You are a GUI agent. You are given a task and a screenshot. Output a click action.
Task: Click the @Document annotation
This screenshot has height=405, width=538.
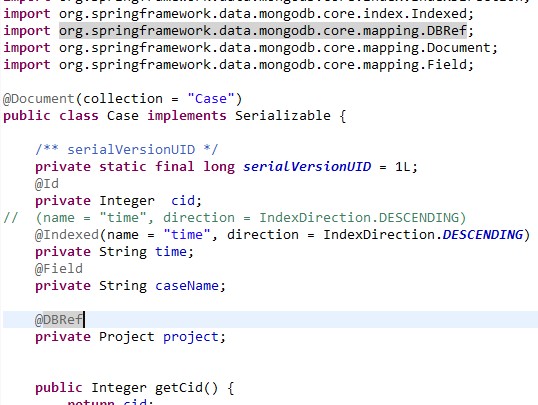point(39,99)
